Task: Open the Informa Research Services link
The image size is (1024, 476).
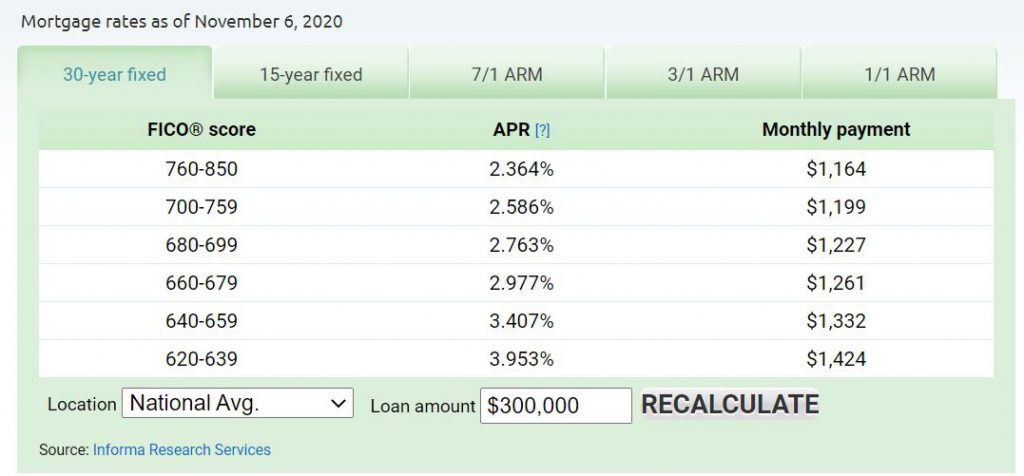Action: pos(182,450)
